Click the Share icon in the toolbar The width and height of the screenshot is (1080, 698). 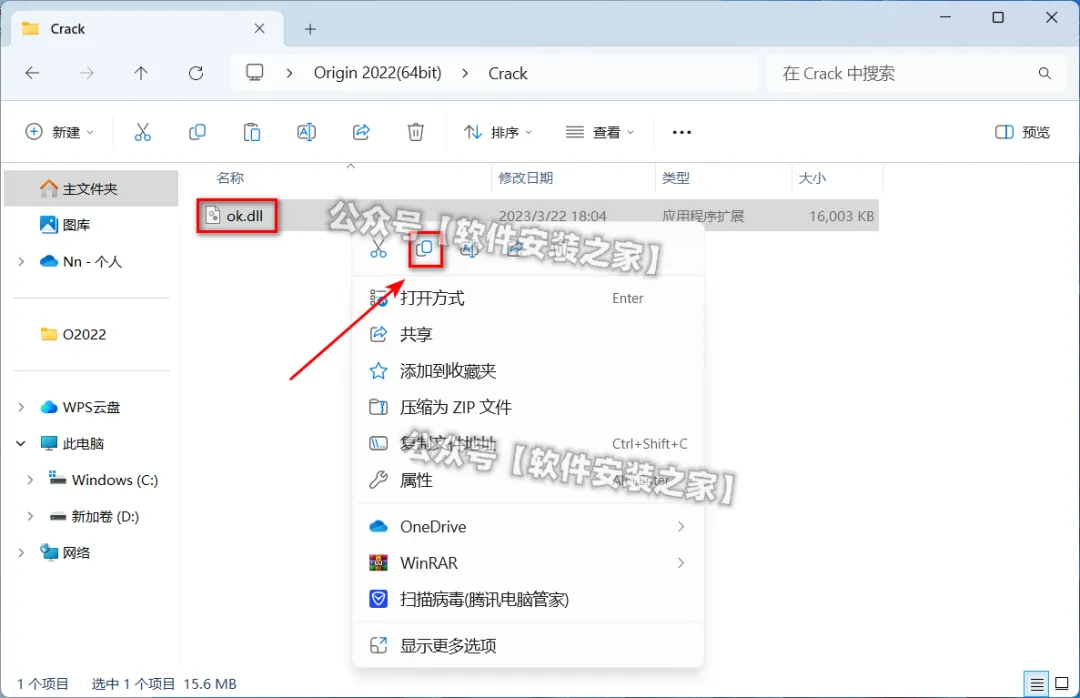point(361,132)
